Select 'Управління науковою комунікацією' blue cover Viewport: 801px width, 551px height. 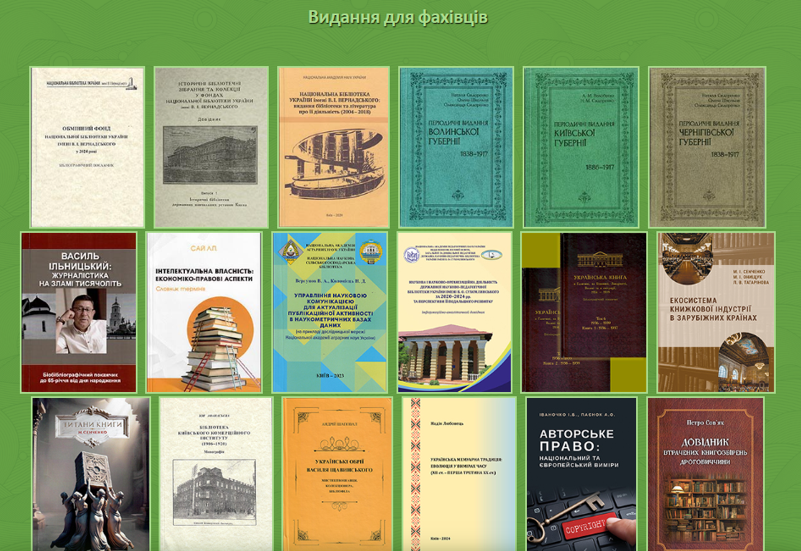(x=330, y=312)
